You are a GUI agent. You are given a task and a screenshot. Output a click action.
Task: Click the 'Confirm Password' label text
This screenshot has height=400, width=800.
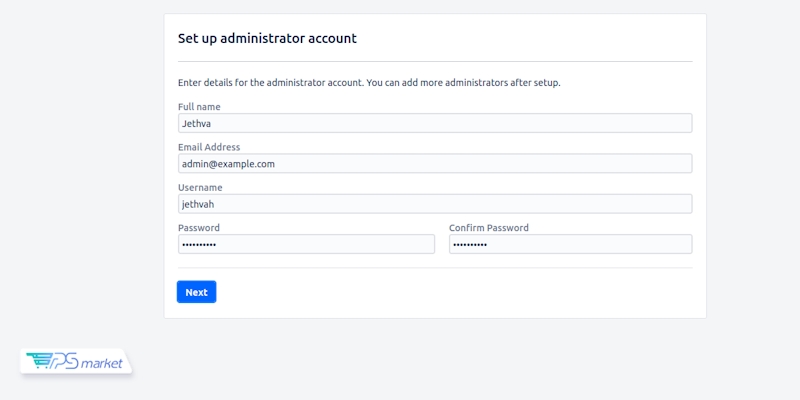(x=489, y=228)
